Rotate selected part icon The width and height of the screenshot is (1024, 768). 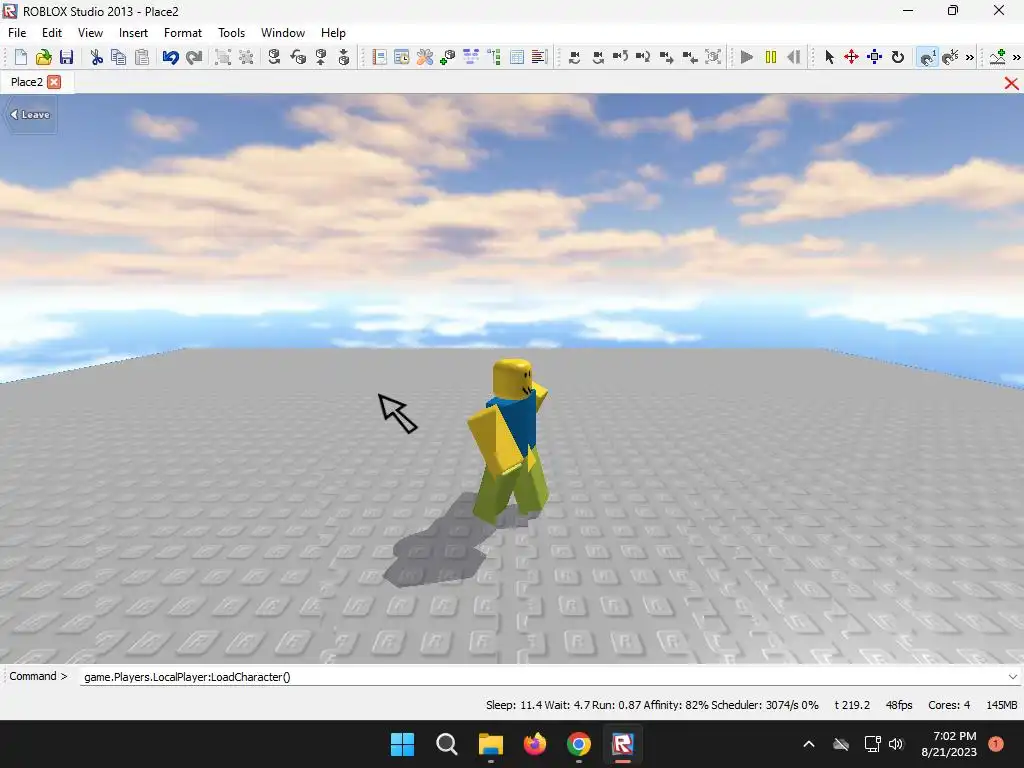pyautogui.click(x=274, y=57)
